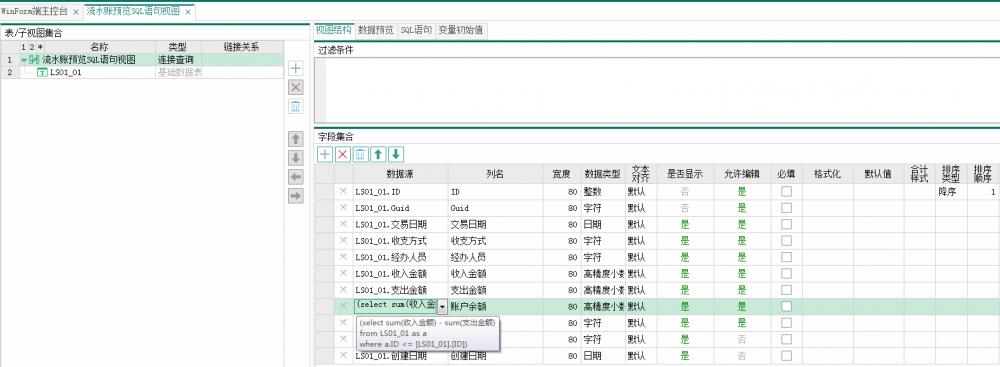Image resolution: width=1000 pixels, height=367 pixels.
Task: Toggle 必填 checkbox for 交易日期 row
Action: click(786, 224)
